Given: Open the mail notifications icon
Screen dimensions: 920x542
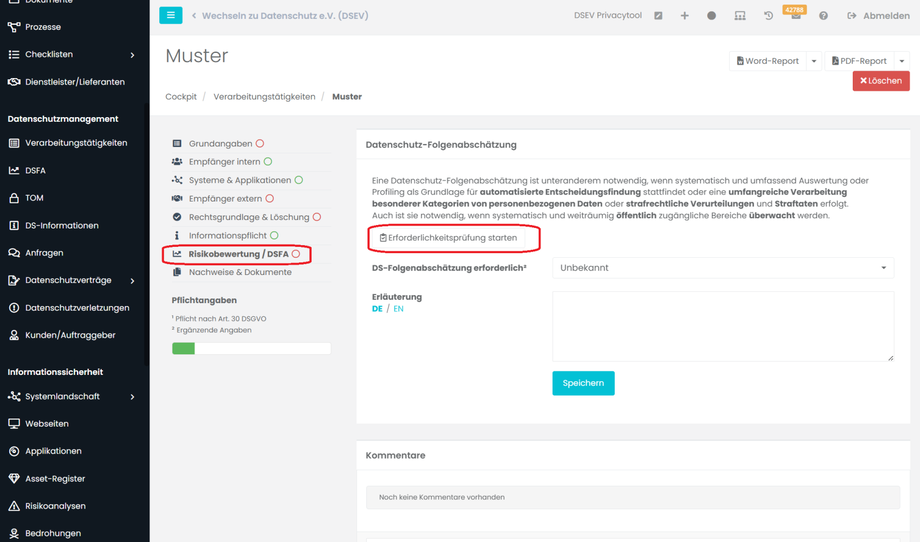Looking at the screenshot, I should pyautogui.click(x=796, y=17).
